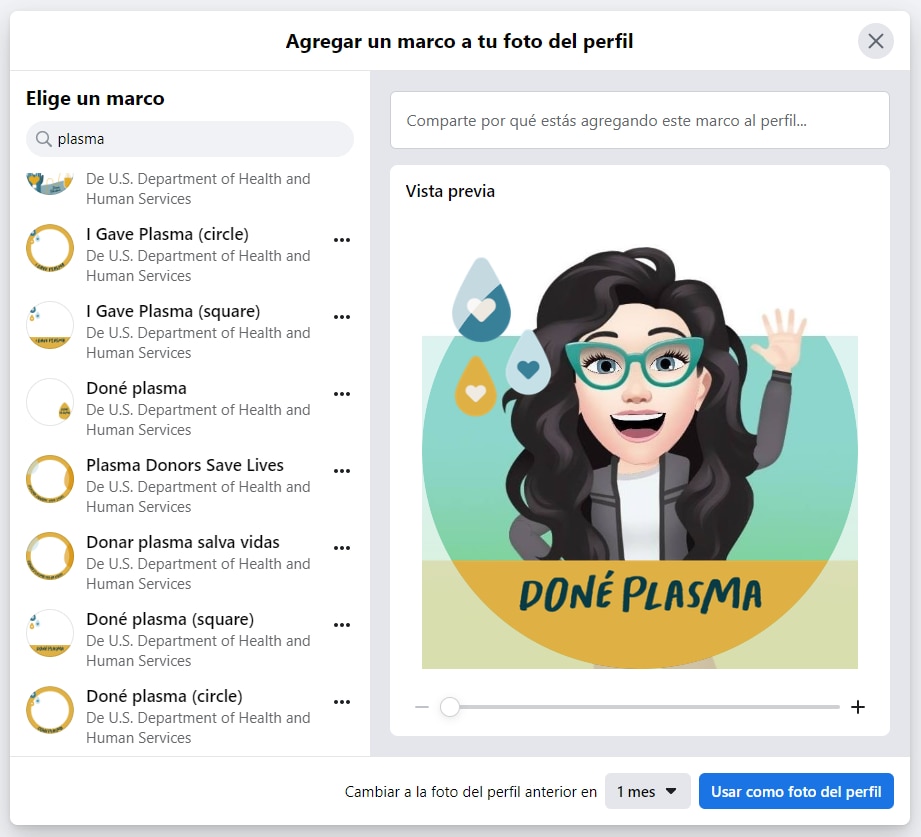Click Usar como foto del perfil button
The height and width of the screenshot is (837, 921).
(x=796, y=791)
